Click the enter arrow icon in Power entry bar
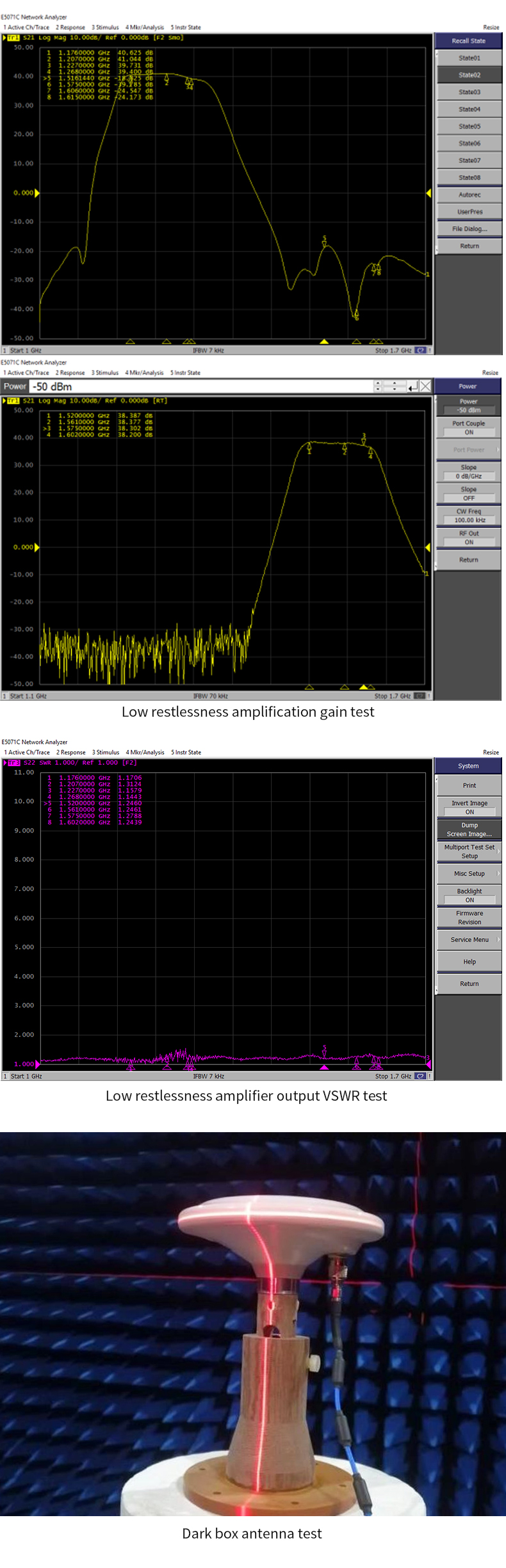Screen dimensions: 506x1568 pos(413,386)
